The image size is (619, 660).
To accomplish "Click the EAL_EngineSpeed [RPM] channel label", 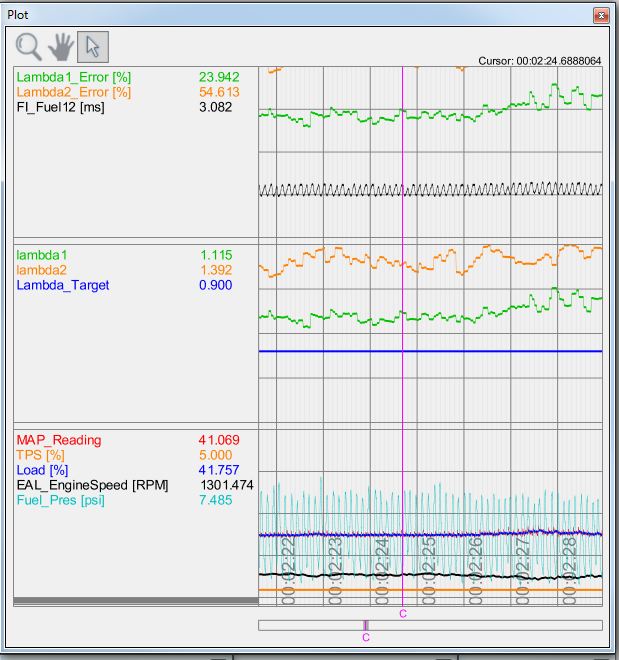I will point(92,485).
